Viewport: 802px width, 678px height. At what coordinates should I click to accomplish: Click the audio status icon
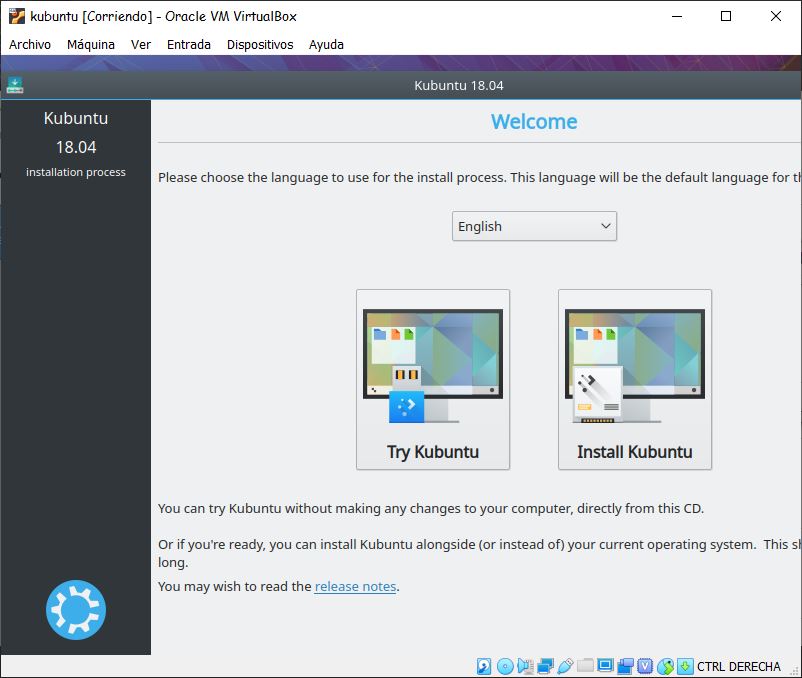[x=525, y=666]
